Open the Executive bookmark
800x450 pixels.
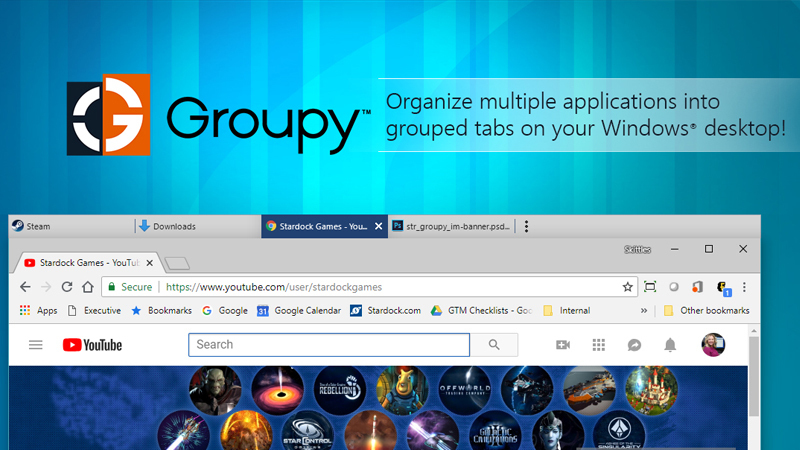(x=94, y=310)
